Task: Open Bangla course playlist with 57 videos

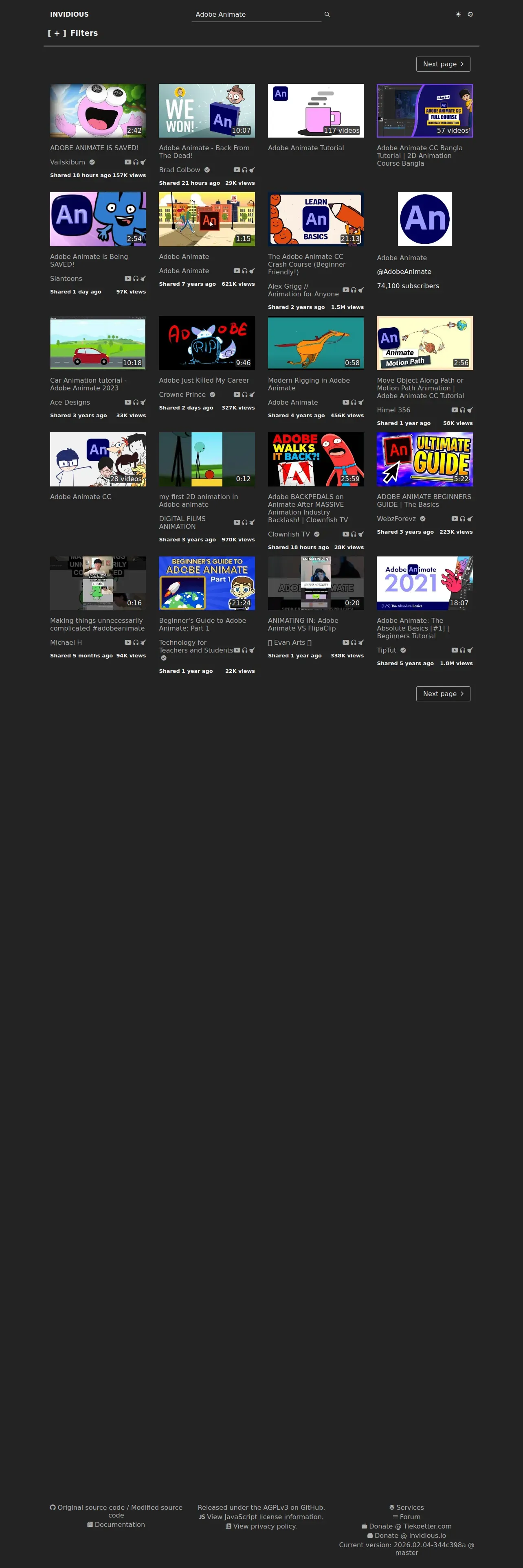Action: tap(425, 111)
